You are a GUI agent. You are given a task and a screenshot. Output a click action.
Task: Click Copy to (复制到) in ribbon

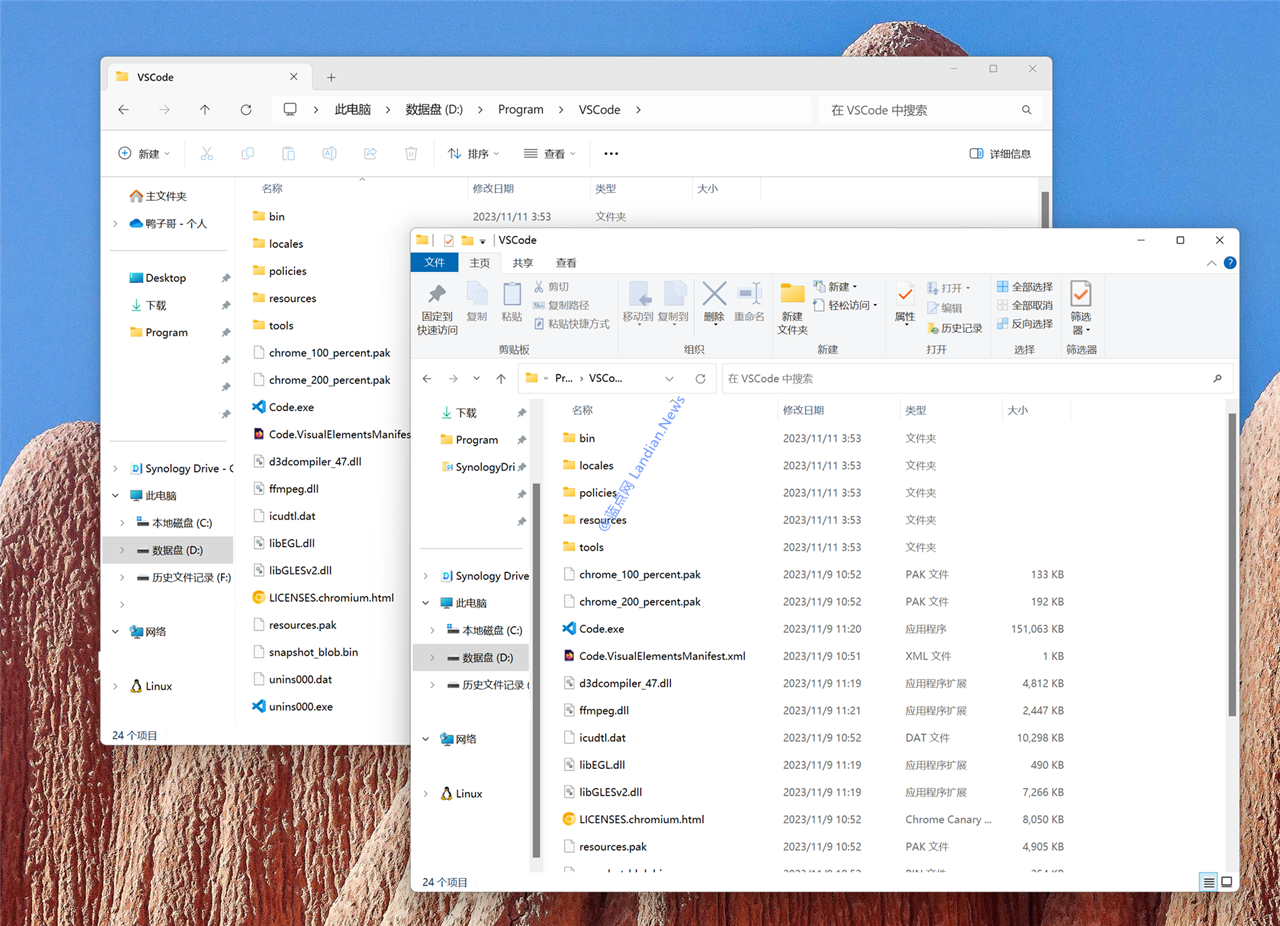[674, 303]
